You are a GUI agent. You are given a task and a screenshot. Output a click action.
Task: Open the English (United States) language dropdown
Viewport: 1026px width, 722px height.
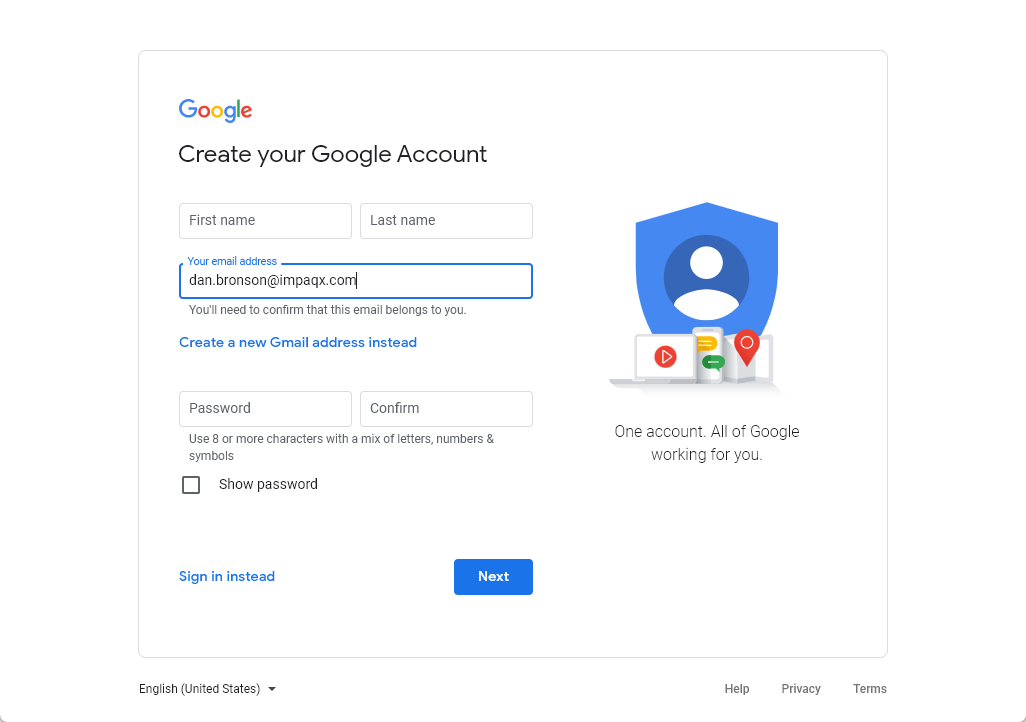(x=208, y=689)
